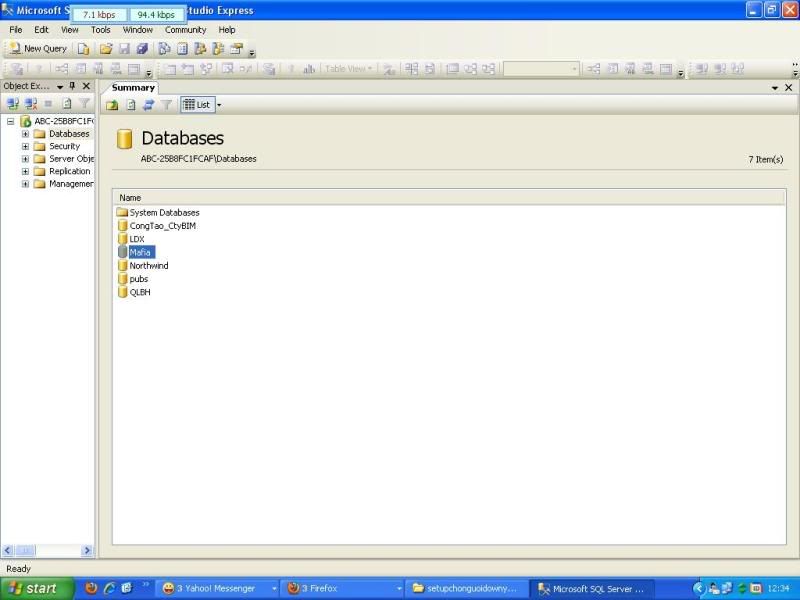
Task: Click the Connect icon in Object Explorer
Action: (x=13, y=104)
